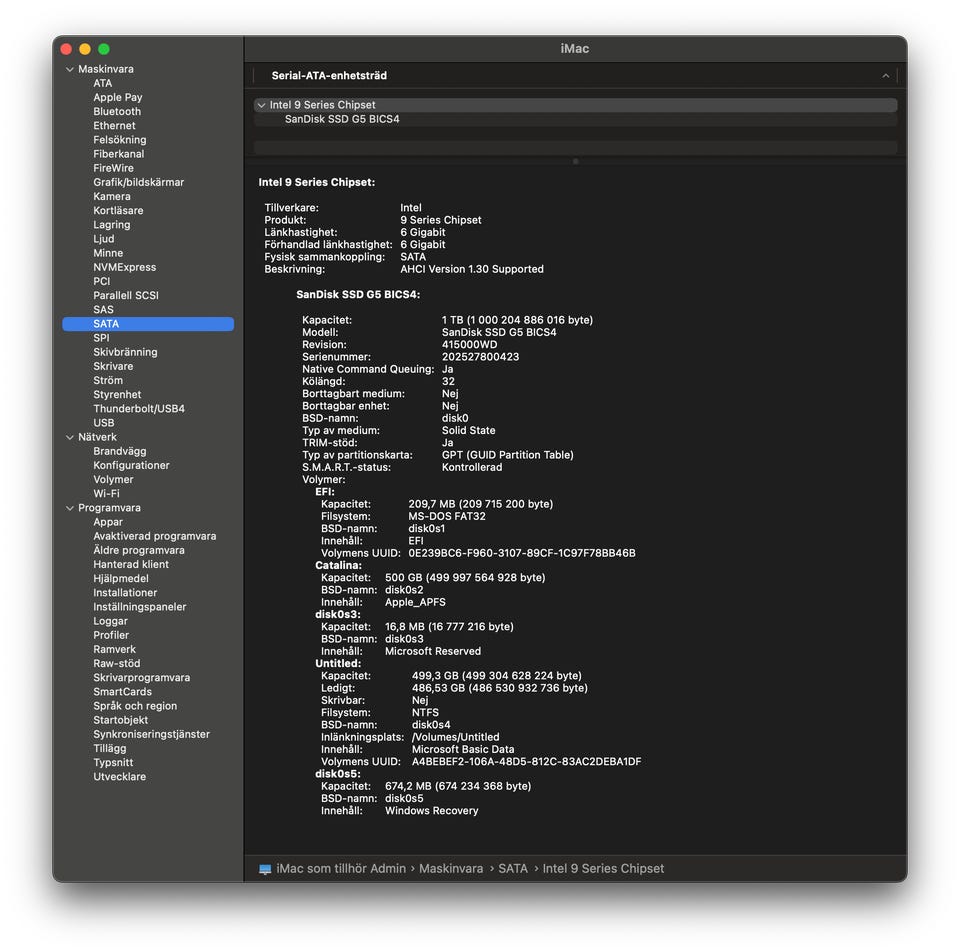Open Brandvägg under Nätverk
960x952 pixels.
click(119, 451)
